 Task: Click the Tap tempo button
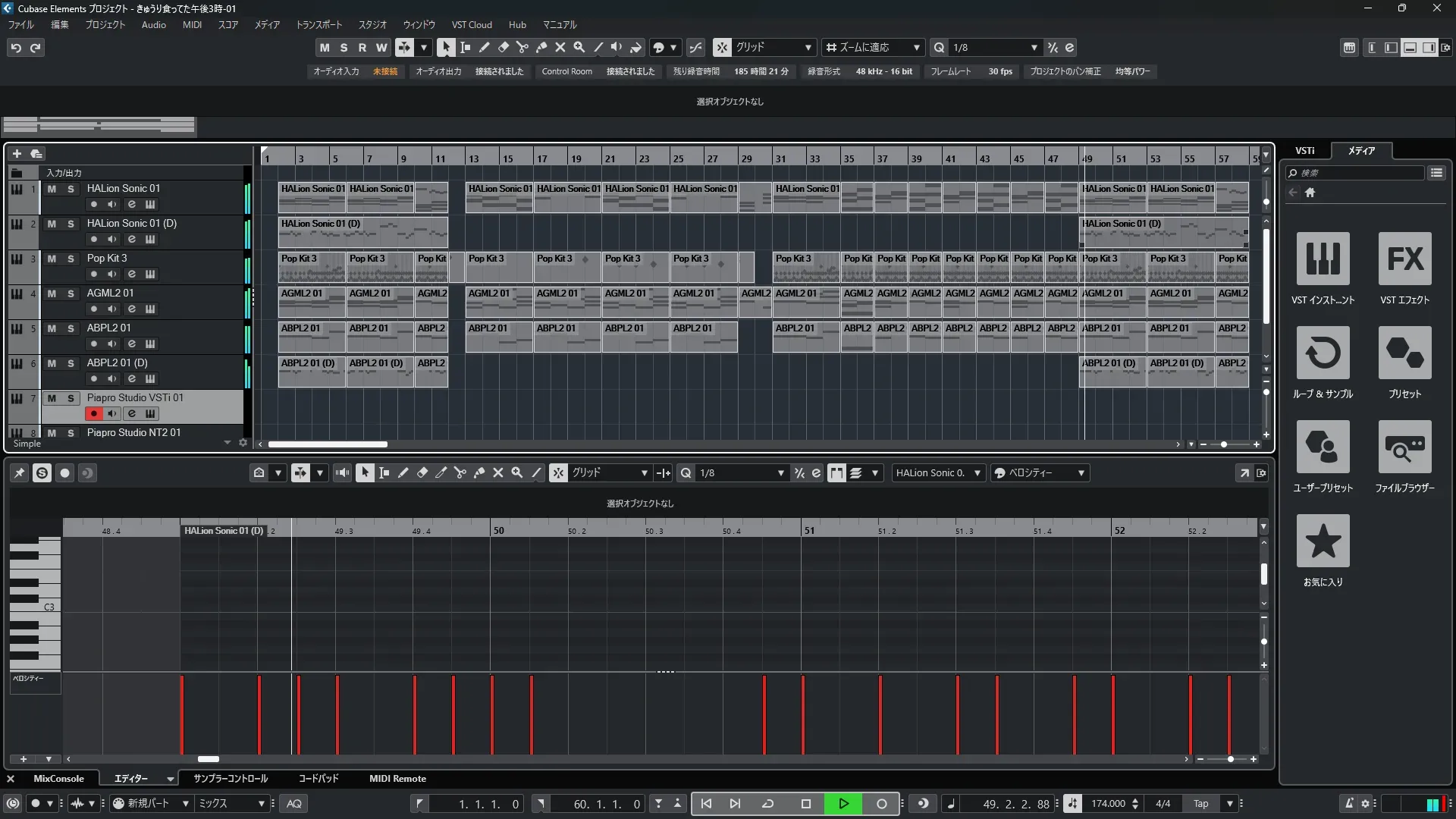(x=1200, y=804)
